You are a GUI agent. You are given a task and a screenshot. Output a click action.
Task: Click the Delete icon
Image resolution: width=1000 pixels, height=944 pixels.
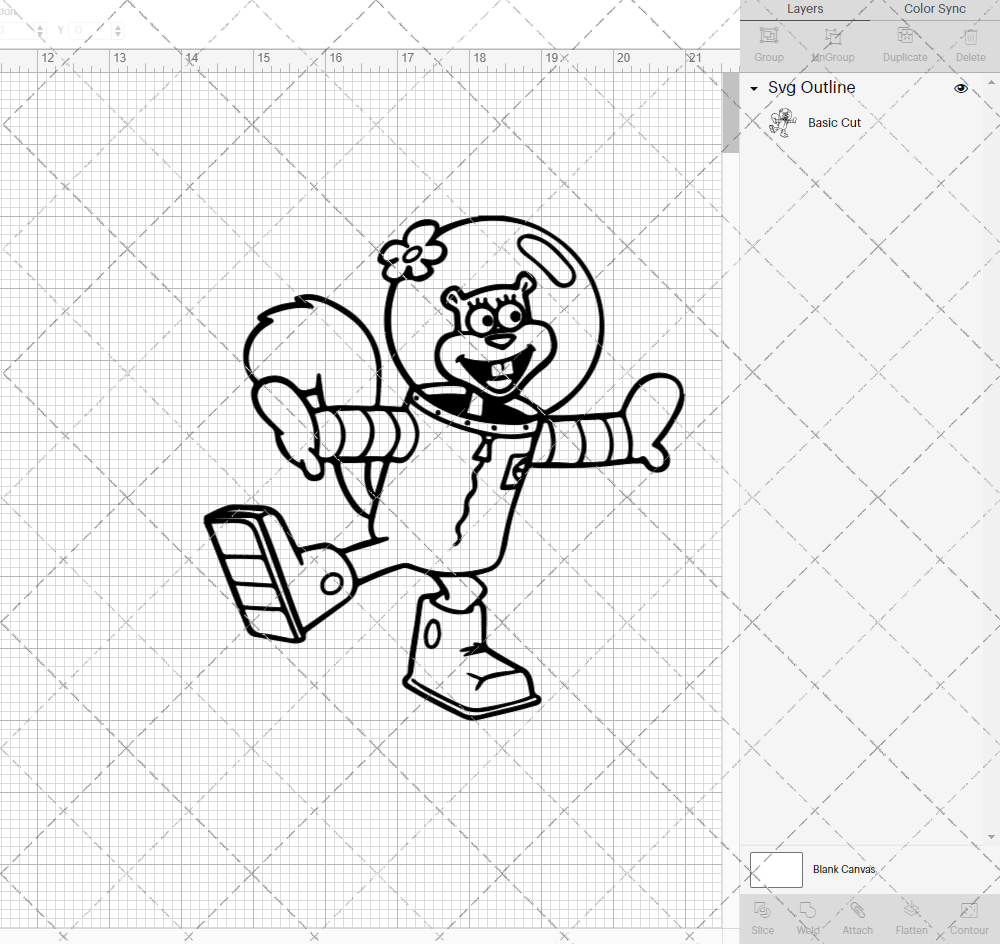(x=969, y=43)
